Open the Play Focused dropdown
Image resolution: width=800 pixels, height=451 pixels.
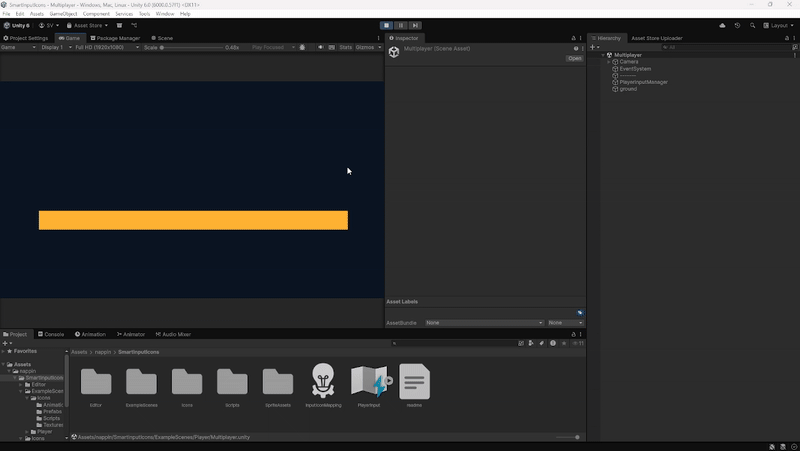(273, 47)
